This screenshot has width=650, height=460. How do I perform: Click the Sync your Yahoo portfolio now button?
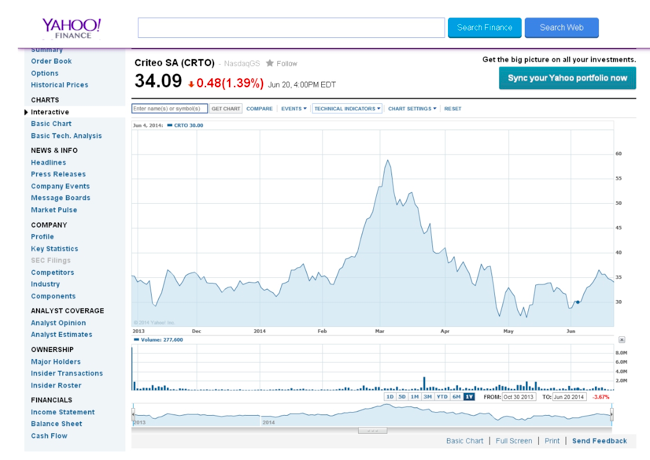(x=568, y=78)
